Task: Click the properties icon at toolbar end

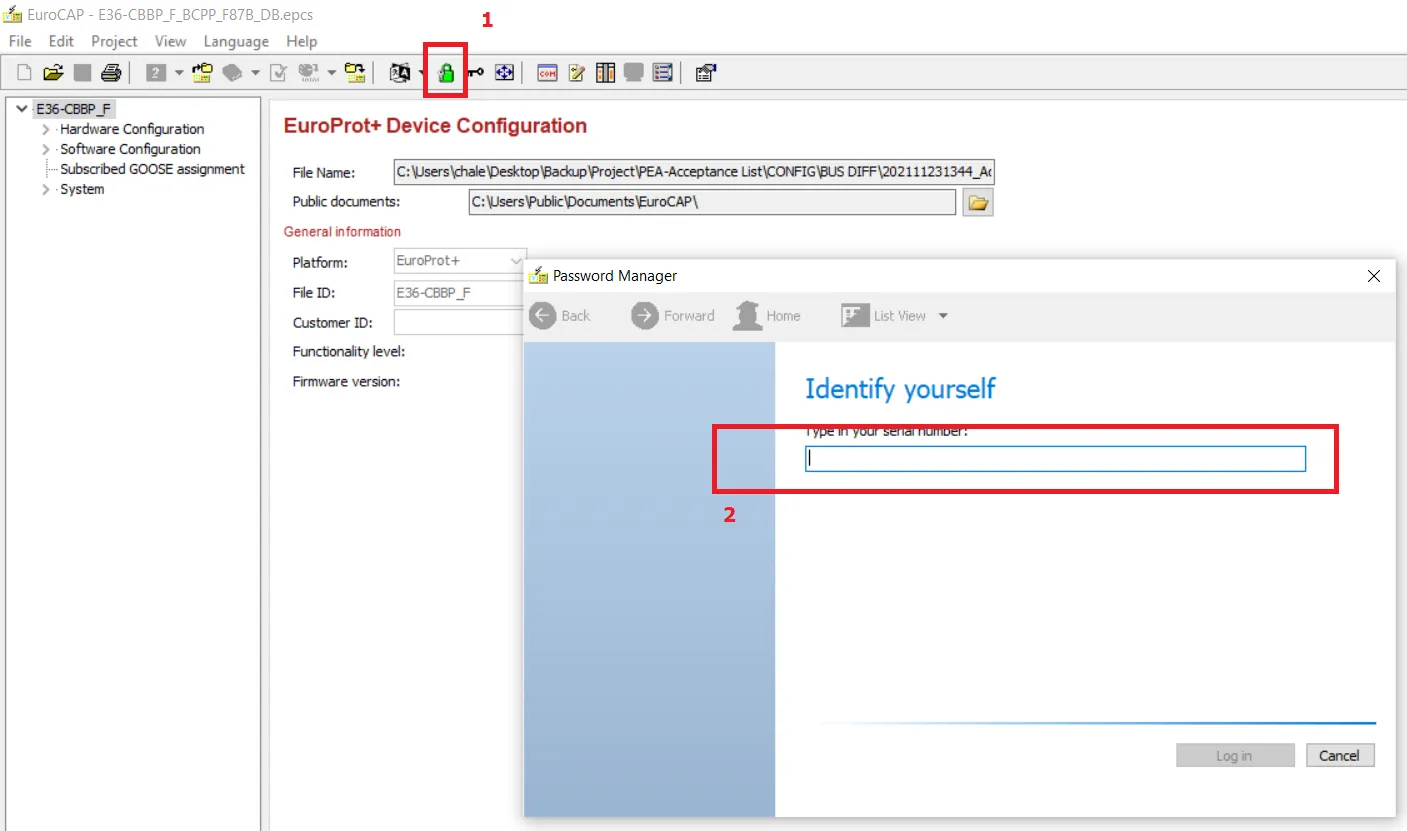Action: [x=705, y=72]
